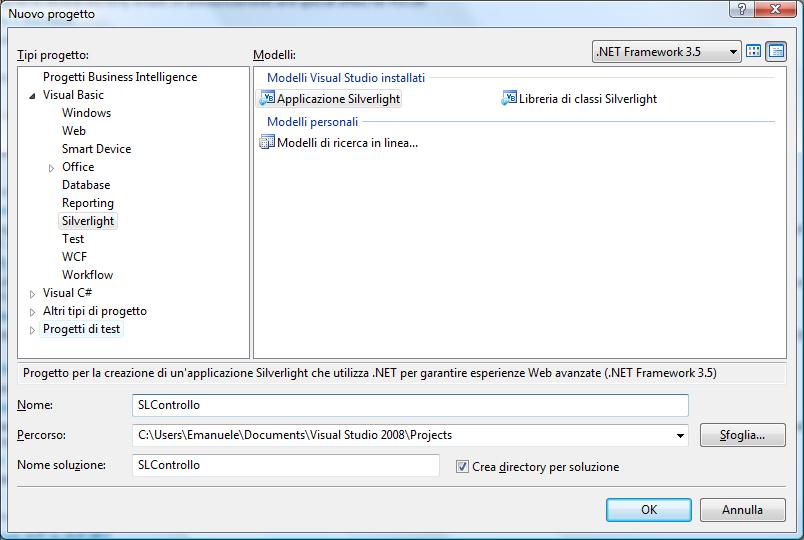Open the Percorso path dropdown arrow
This screenshot has height=540, width=804.
coord(680,435)
